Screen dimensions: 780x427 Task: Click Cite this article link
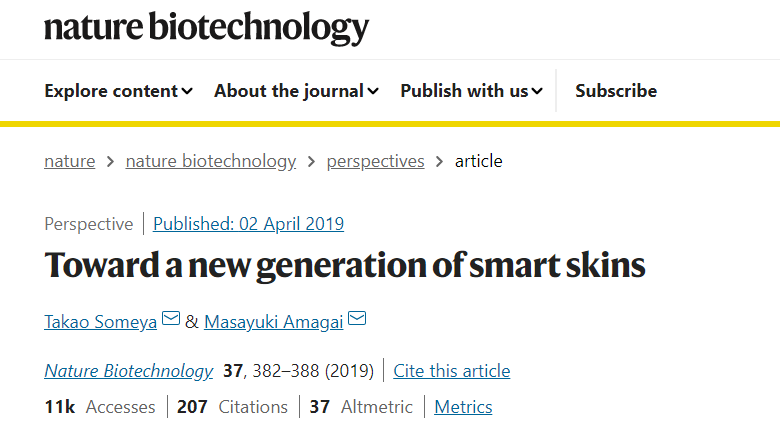[452, 371]
